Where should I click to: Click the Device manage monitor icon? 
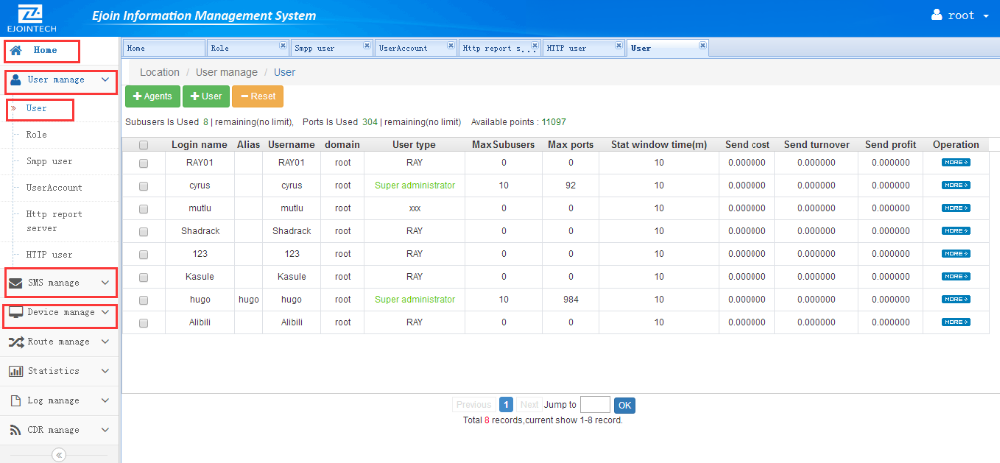pyautogui.click(x=16, y=313)
